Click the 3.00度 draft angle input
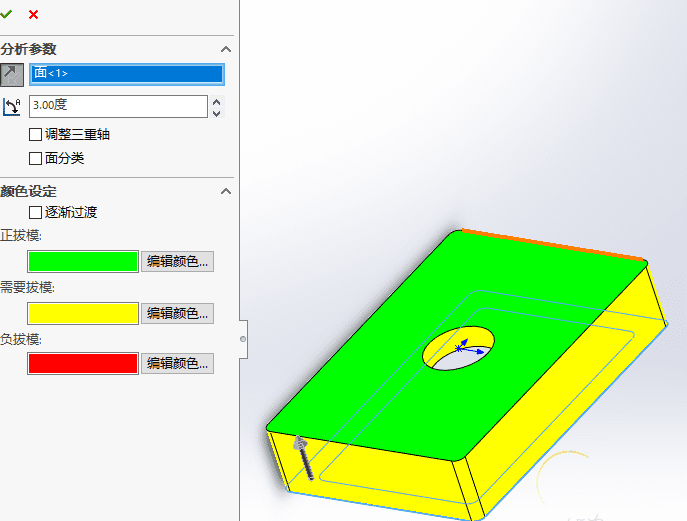The width and height of the screenshot is (687, 521). pyautogui.click(x=118, y=106)
